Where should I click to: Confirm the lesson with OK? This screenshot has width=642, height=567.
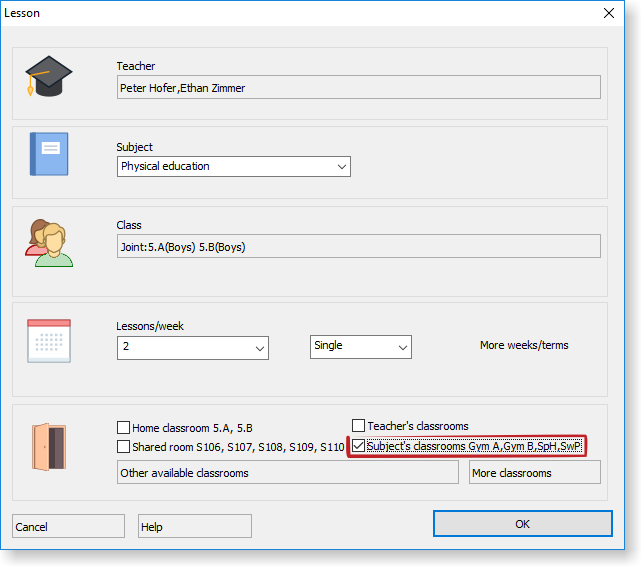tap(522, 524)
